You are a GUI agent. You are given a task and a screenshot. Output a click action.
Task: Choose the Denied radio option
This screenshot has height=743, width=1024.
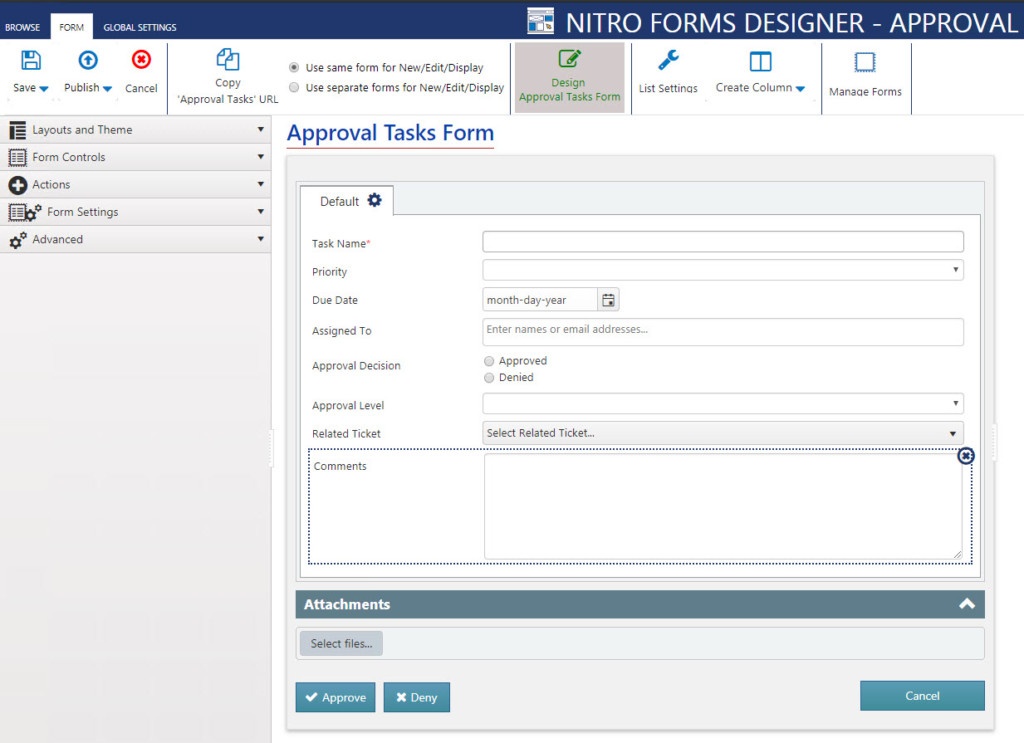pyautogui.click(x=489, y=377)
